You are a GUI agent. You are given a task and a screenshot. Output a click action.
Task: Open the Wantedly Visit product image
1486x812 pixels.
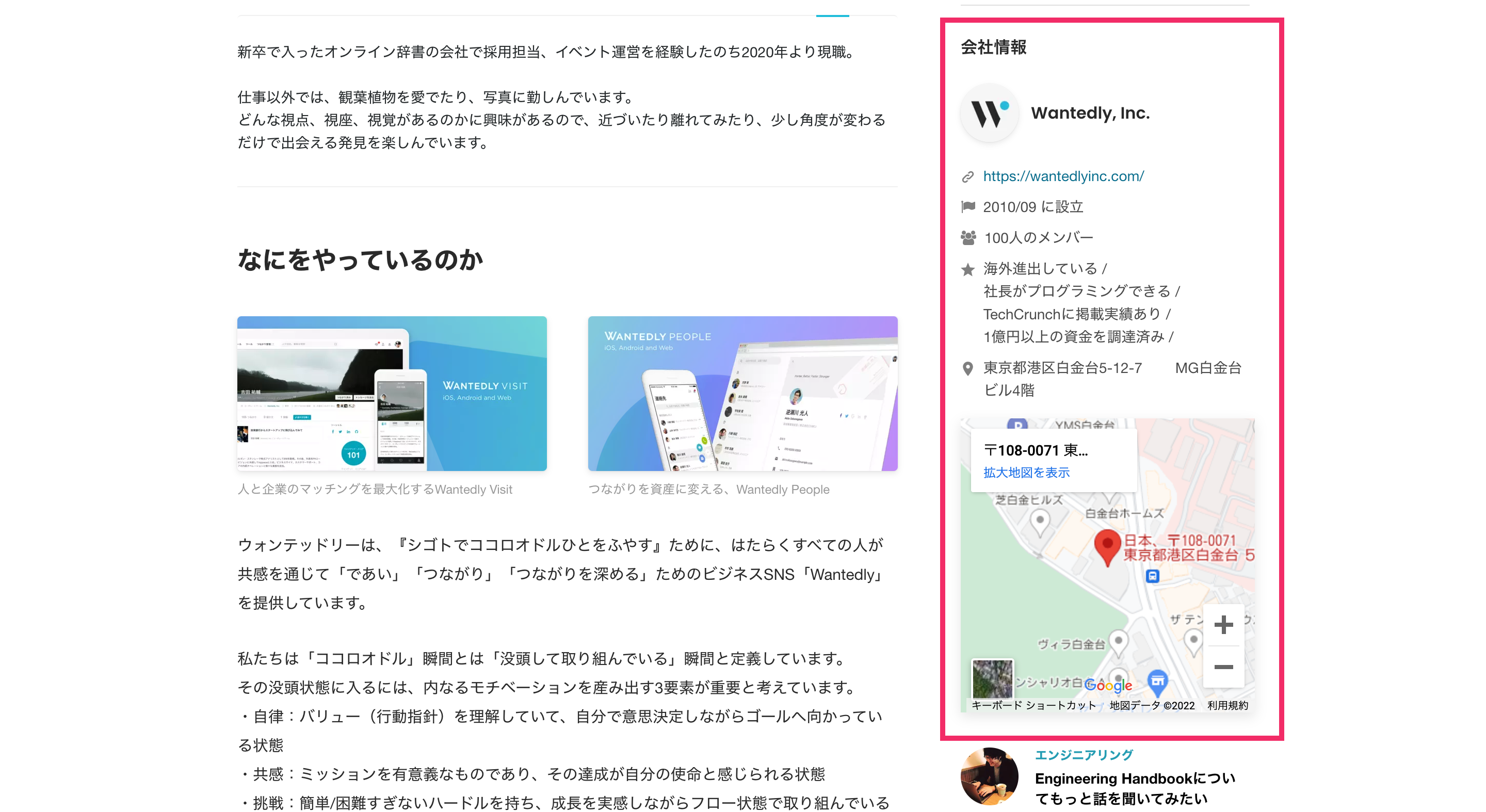[x=392, y=393]
